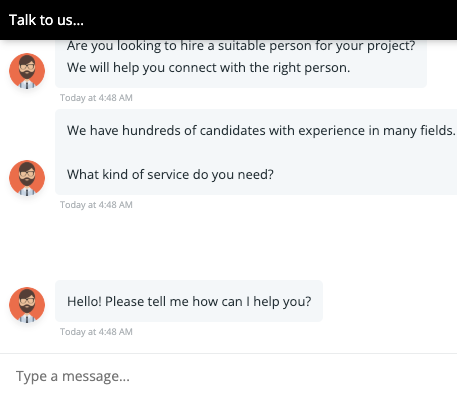Click the 'Hello! Please tell me' message bubble
457x397 pixels.
click(189, 301)
